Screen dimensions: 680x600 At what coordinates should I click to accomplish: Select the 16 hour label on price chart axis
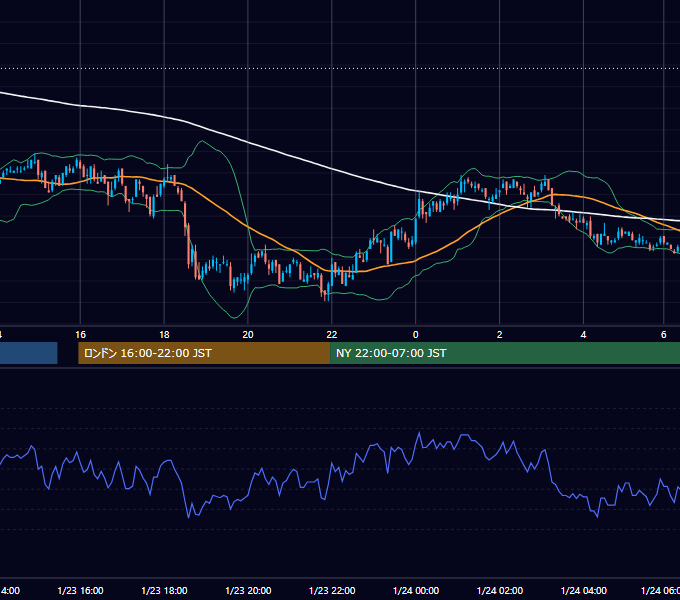(x=80, y=335)
